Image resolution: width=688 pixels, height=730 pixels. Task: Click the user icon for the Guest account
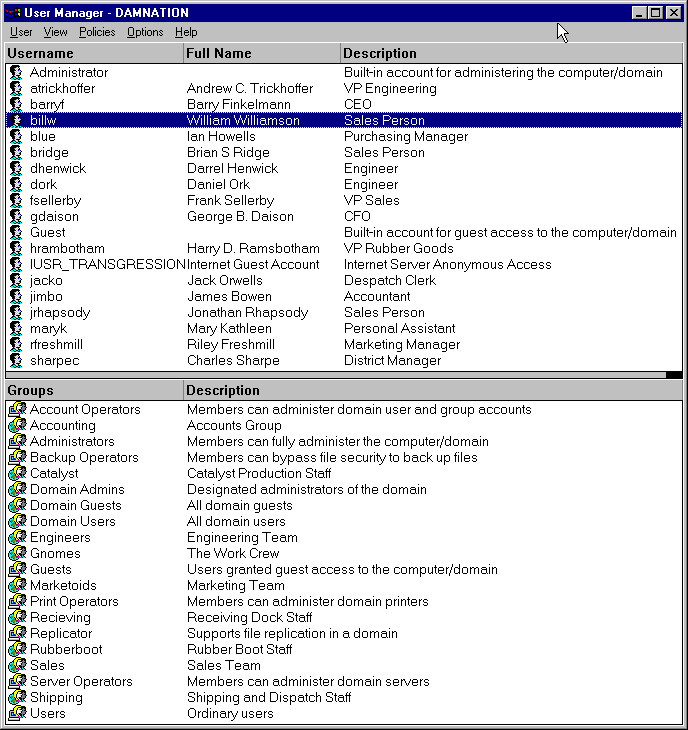(x=16, y=233)
